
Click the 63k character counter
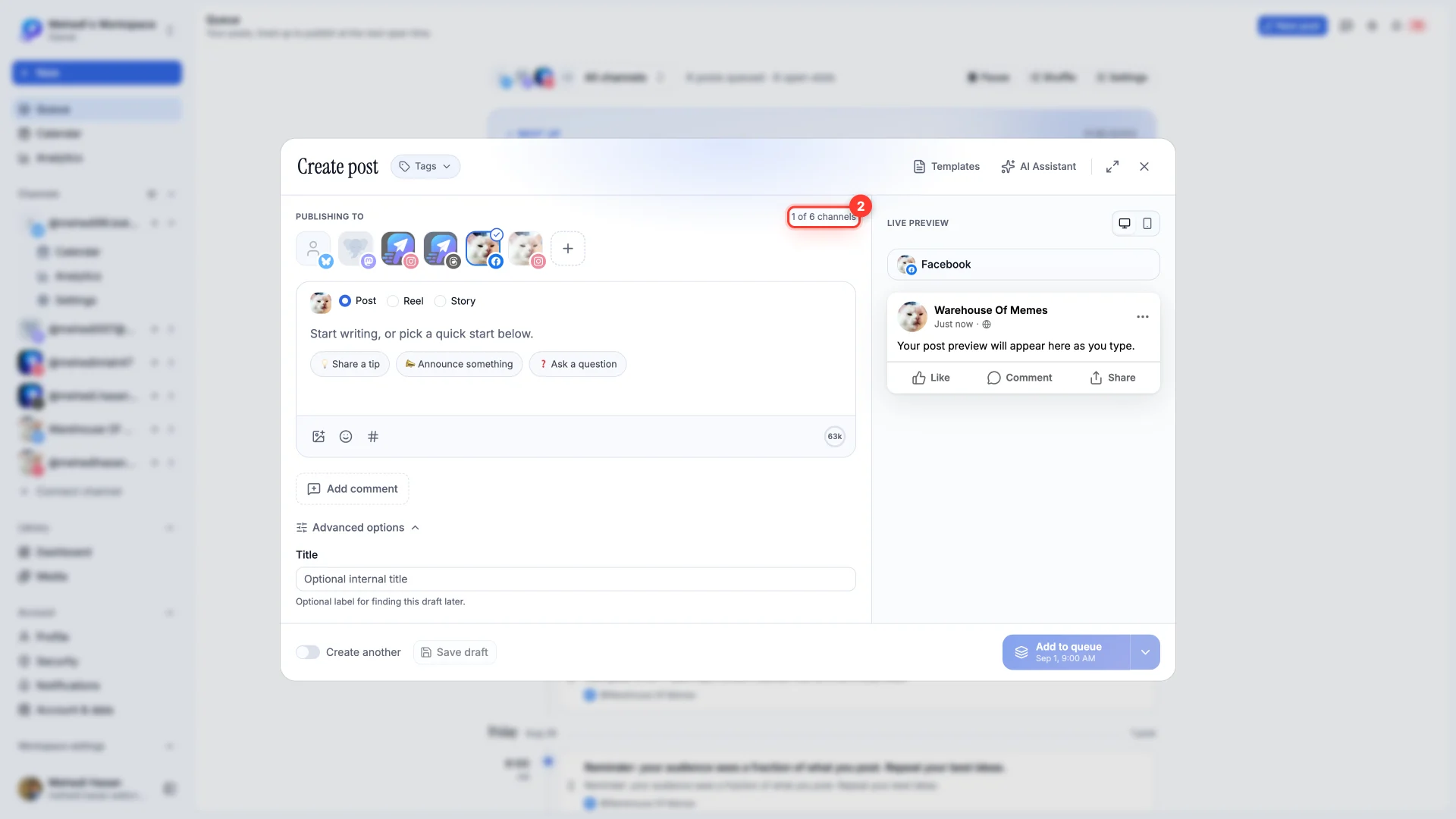(x=835, y=437)
